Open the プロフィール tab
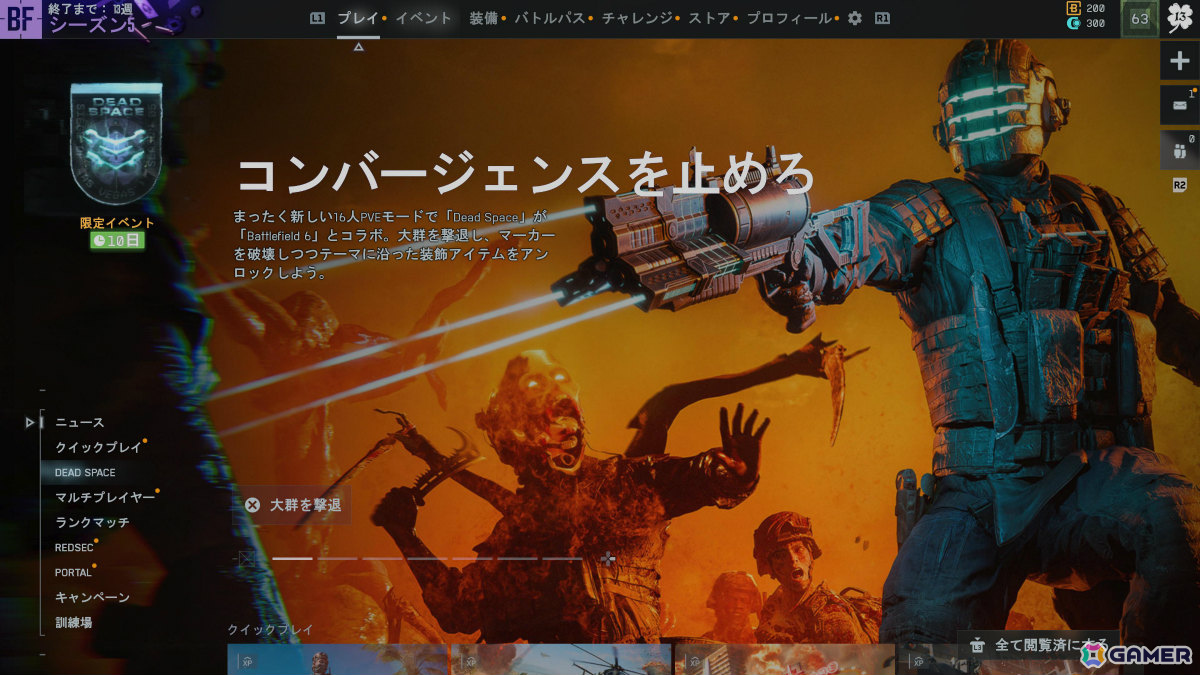1200x675 pixels. [789, 18]
